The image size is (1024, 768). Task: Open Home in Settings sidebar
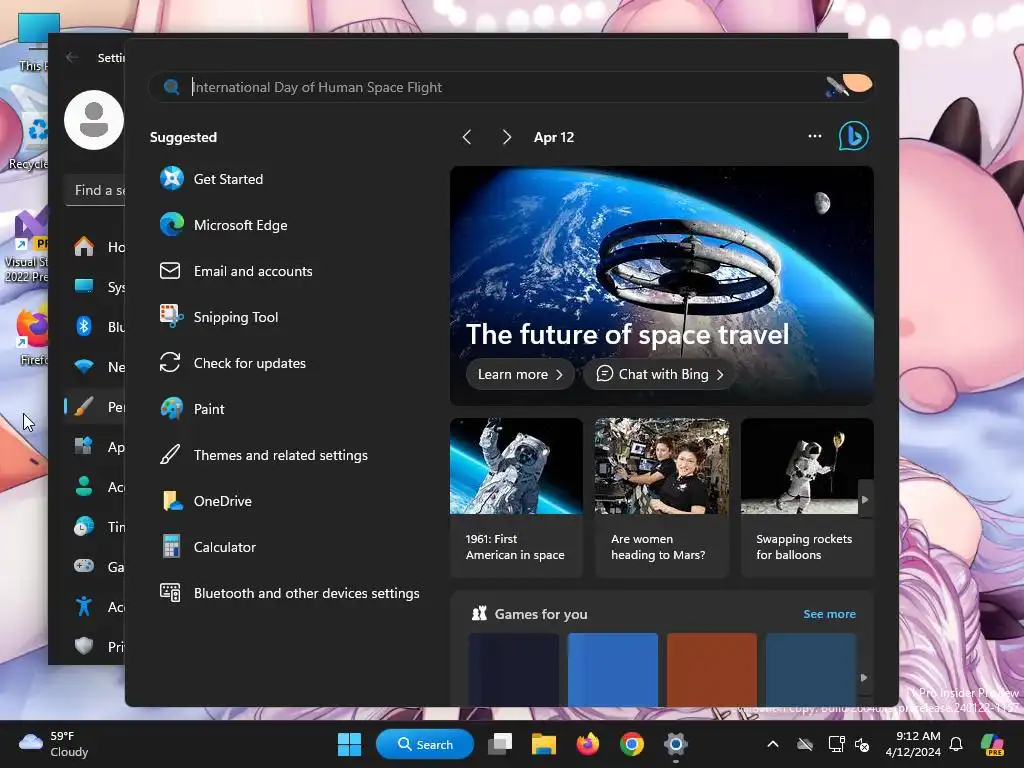tap(95, 247)
